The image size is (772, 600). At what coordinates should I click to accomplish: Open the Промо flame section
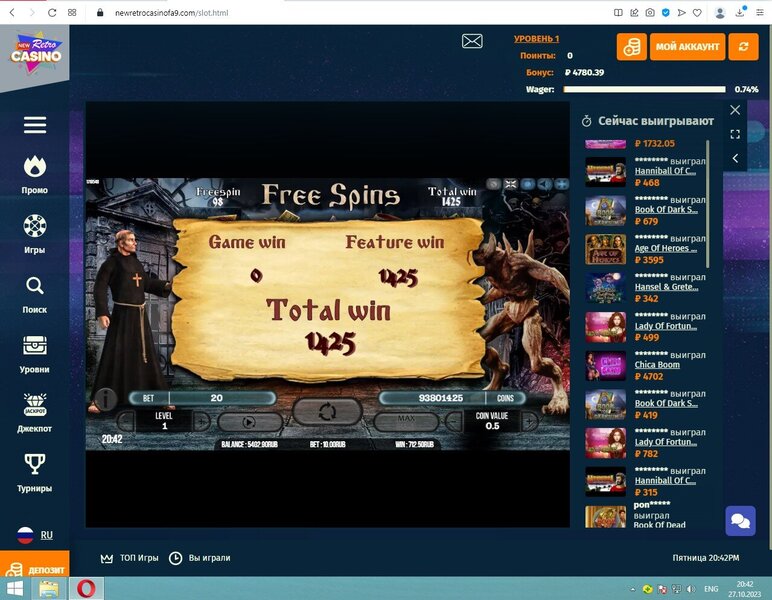tap(34, 175)
